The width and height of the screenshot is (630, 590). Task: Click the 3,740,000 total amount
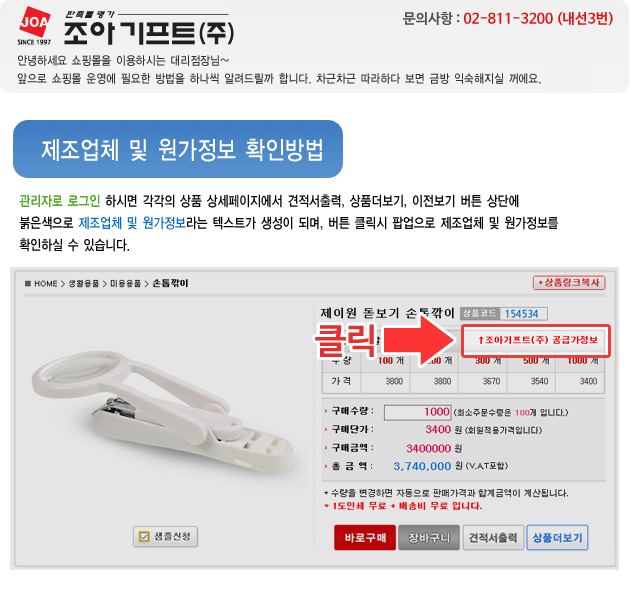[422, 466]
